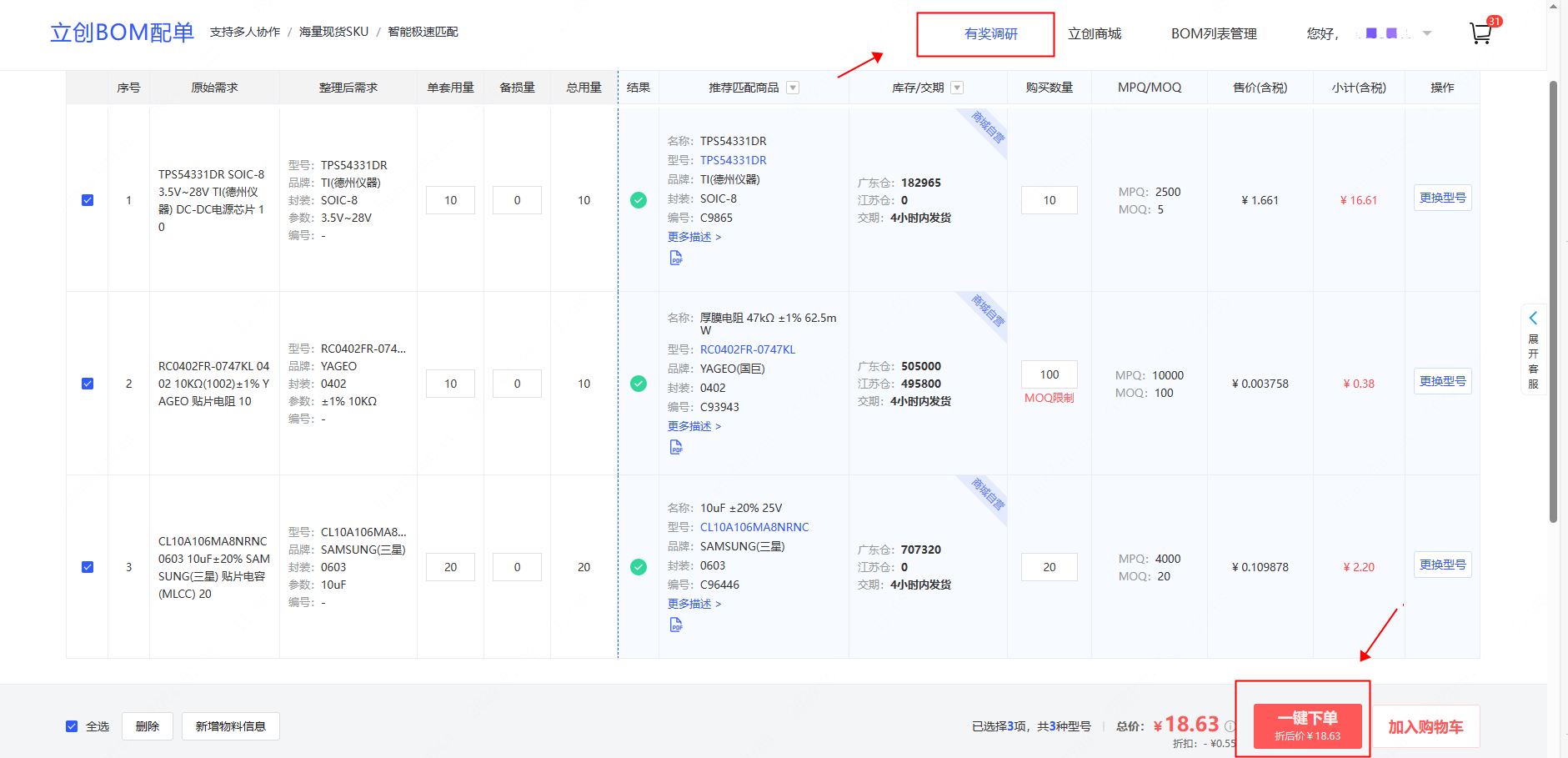This screenshot has width=1568, height=758.
Task: Click the 新增物料信息 button
Action: (x=231, y=726)
